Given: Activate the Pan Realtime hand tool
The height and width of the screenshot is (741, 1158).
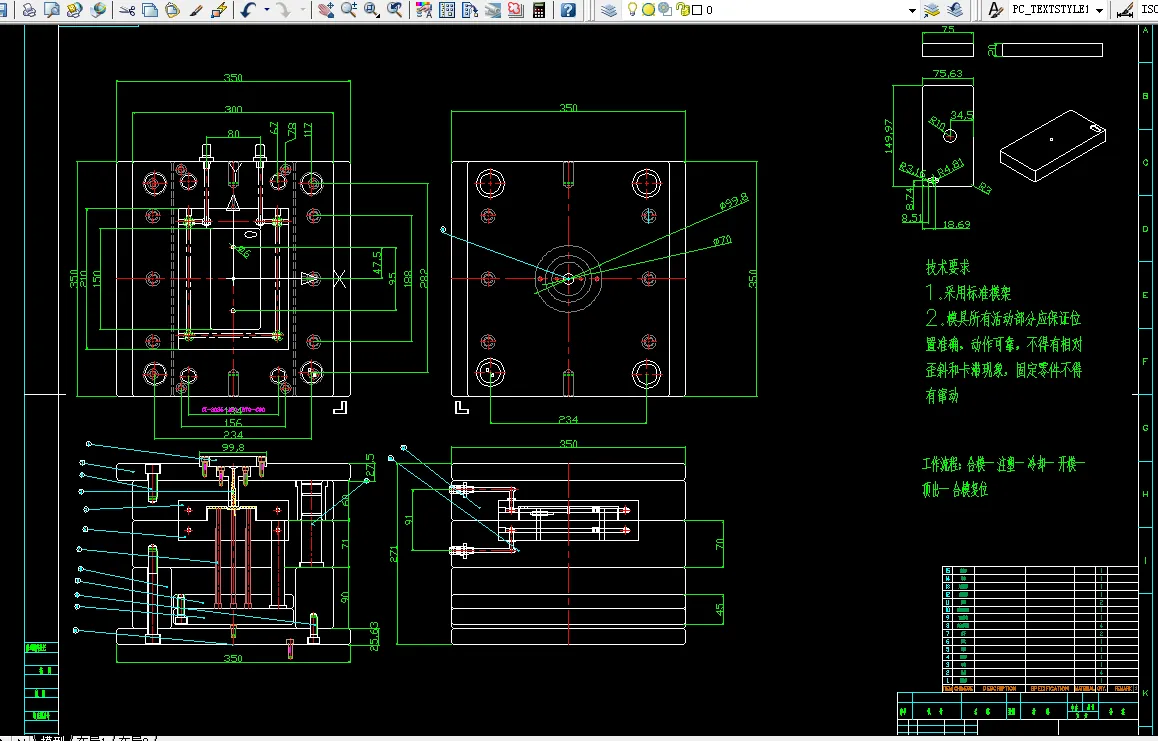Looking at the screenshot, I should point(326,10).
